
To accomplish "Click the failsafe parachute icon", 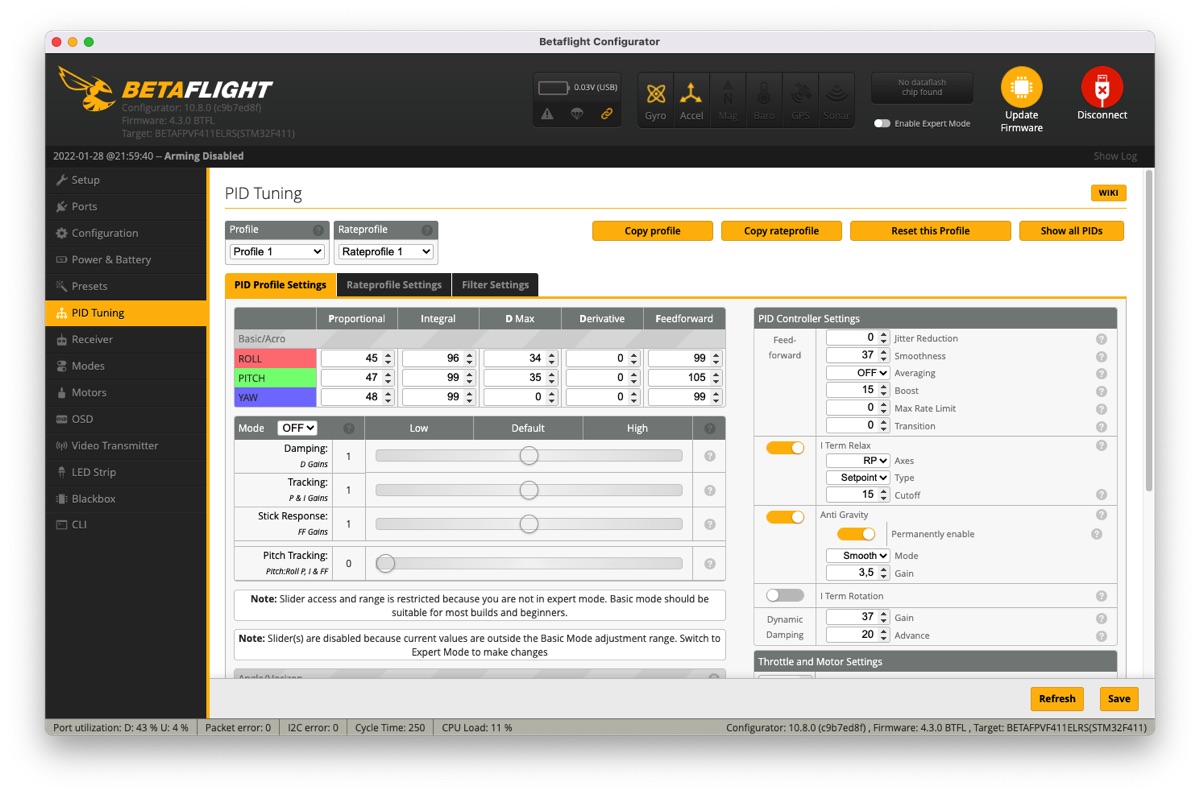I will coord(577,114).
